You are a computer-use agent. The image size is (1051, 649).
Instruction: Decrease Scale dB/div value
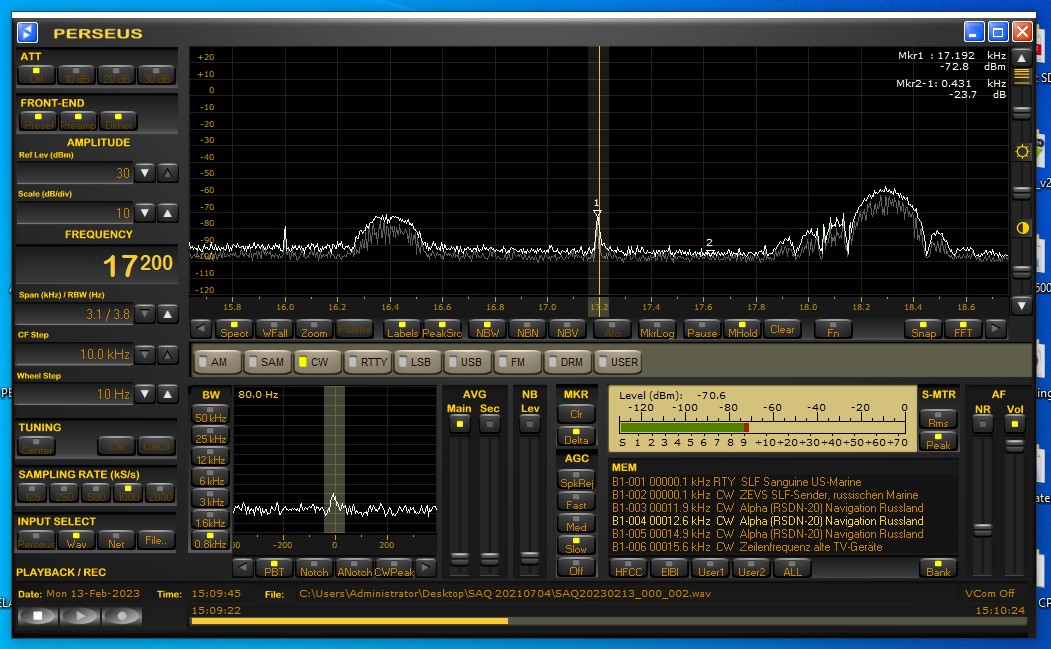[x=145, y=213]
